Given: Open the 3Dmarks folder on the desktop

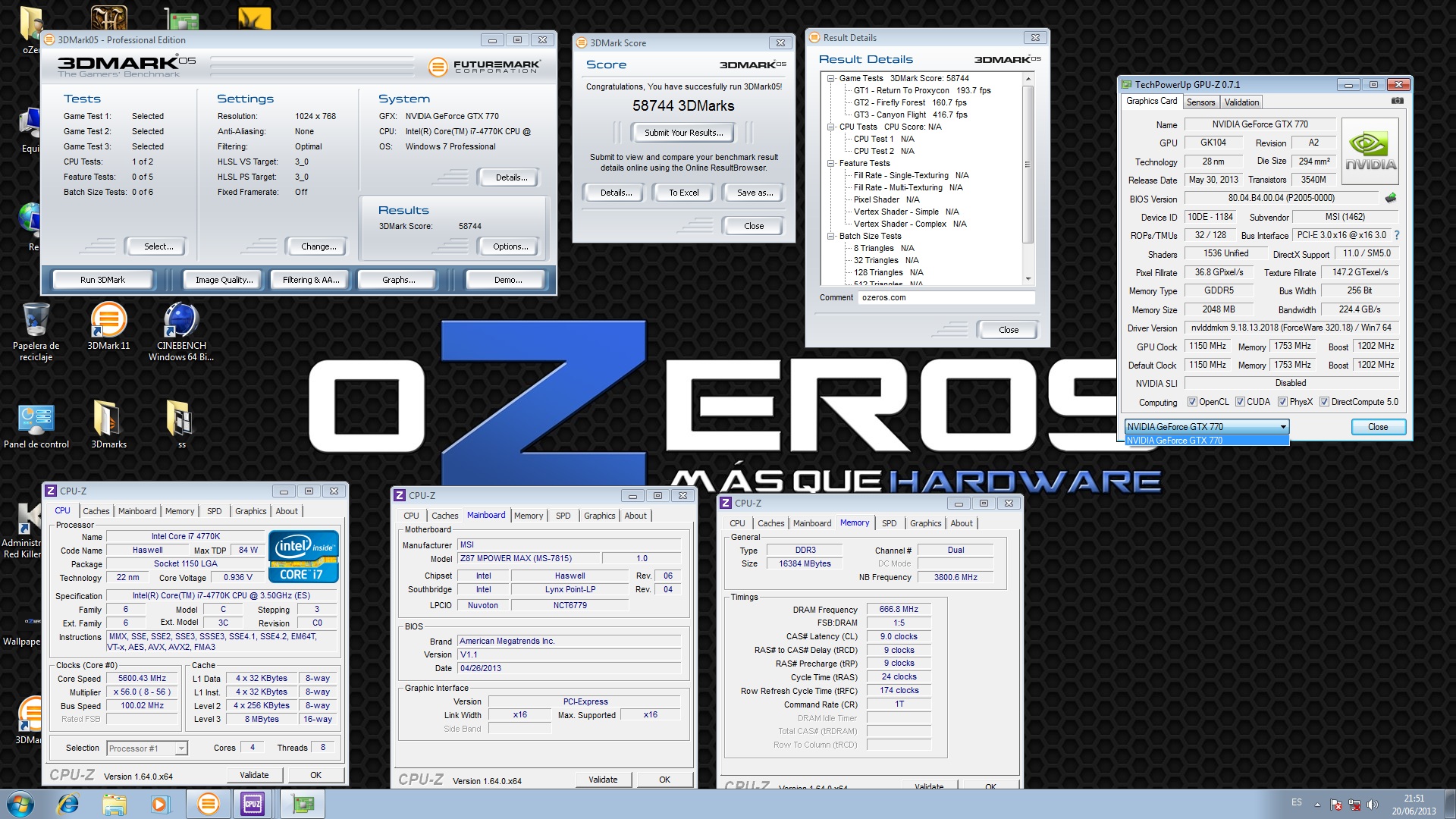Looking at the screenshot, I should coord(108,425).
